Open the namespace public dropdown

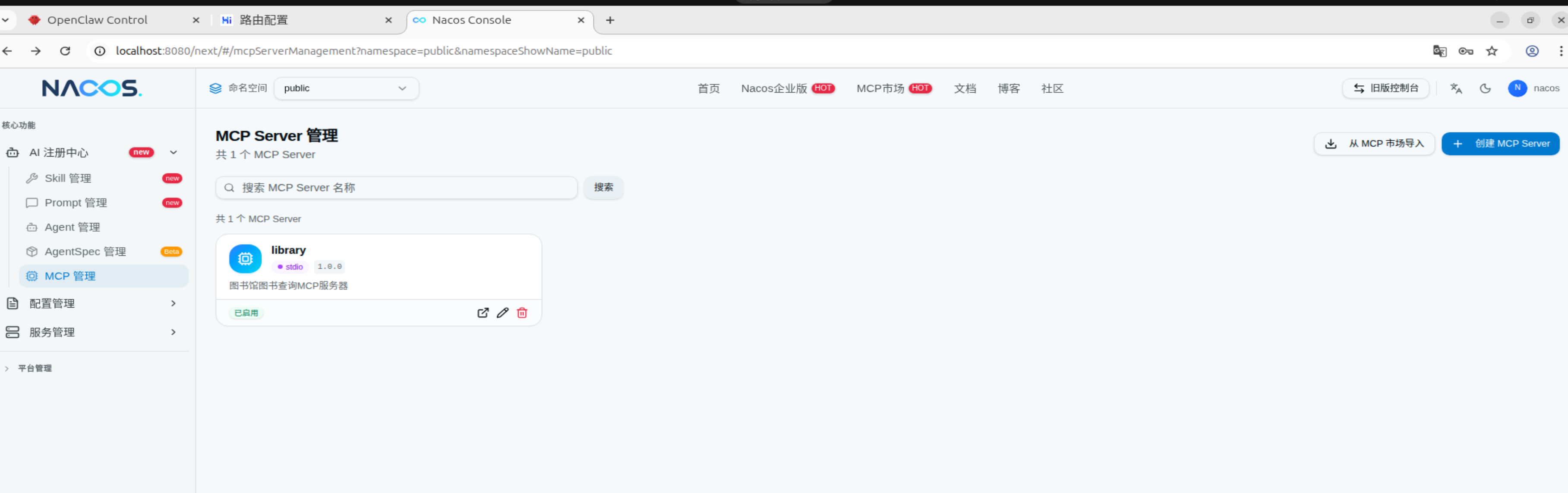(x=346, y=88)
